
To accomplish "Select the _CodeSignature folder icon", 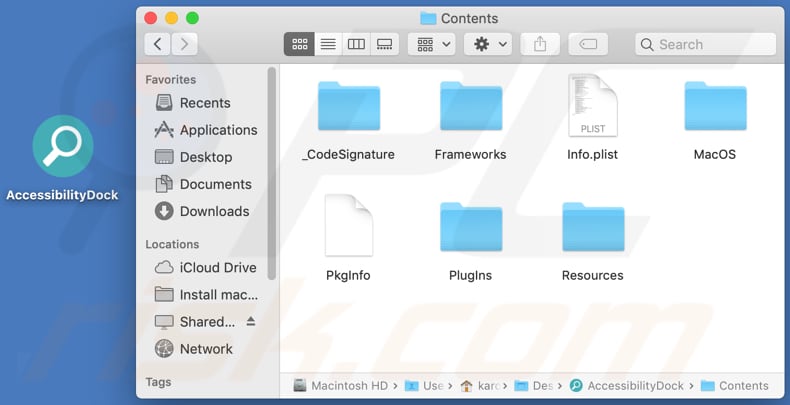I will (x=349, y=106).
